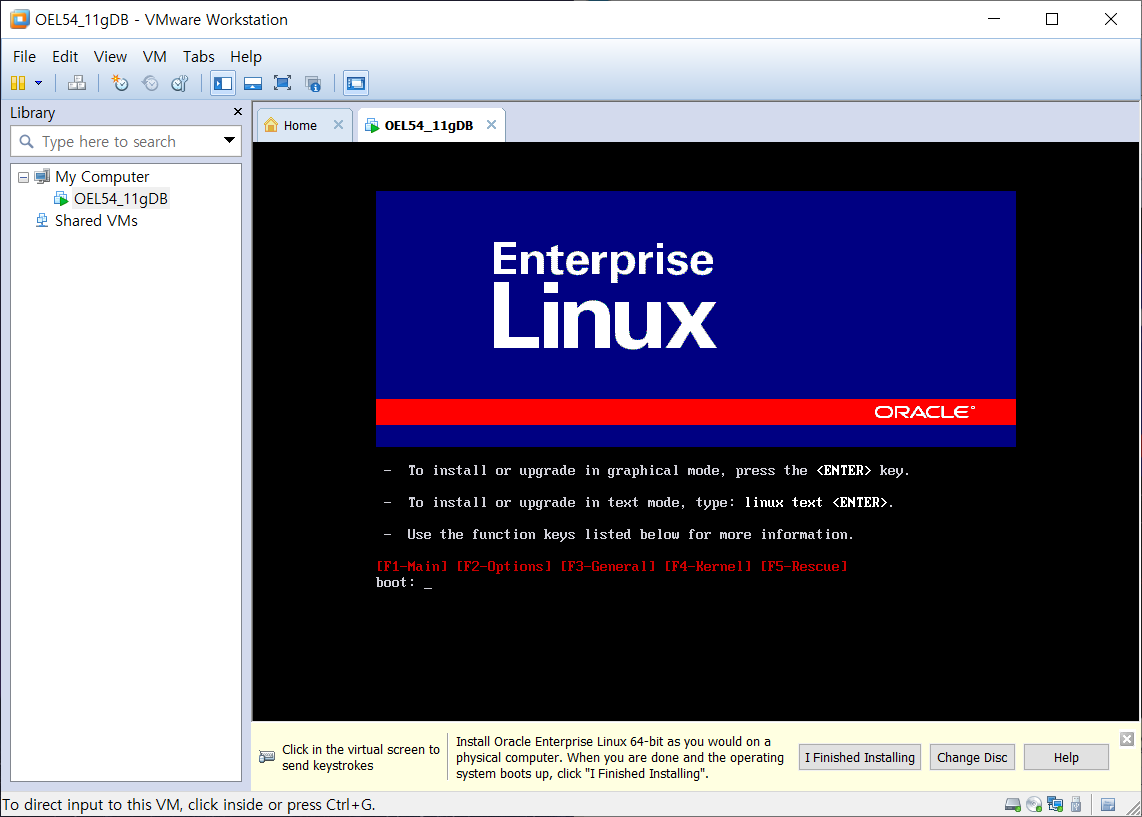Close the OEL54_11gDB tab
The width and height of the screenshot is (1142, 817).
[492, 125]
